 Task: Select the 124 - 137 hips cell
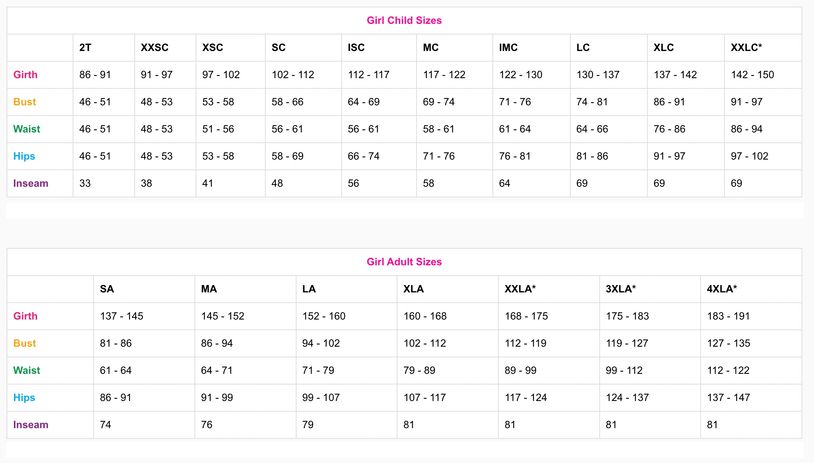[x=627, y=398]
